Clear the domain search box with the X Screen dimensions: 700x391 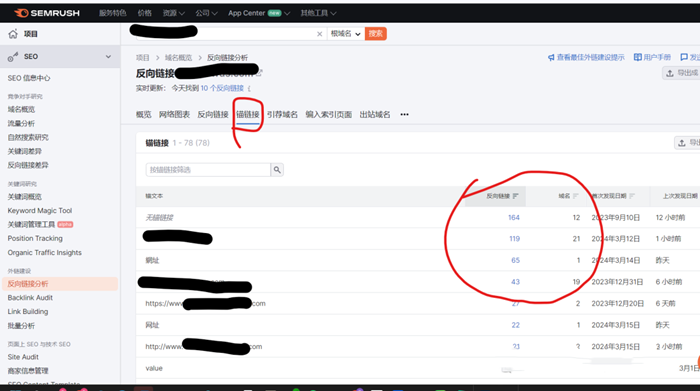319,34
